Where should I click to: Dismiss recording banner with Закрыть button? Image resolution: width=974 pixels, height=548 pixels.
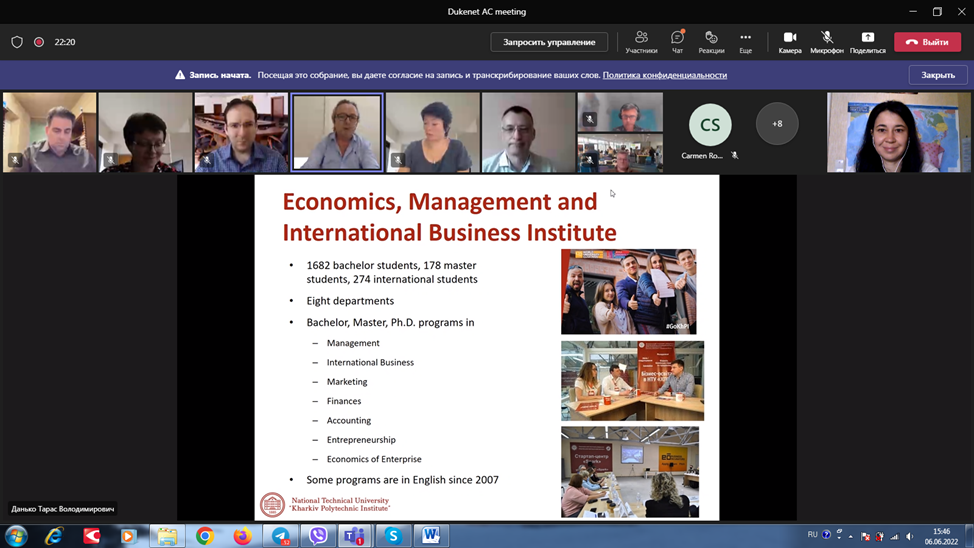click(x=937, y=75)
